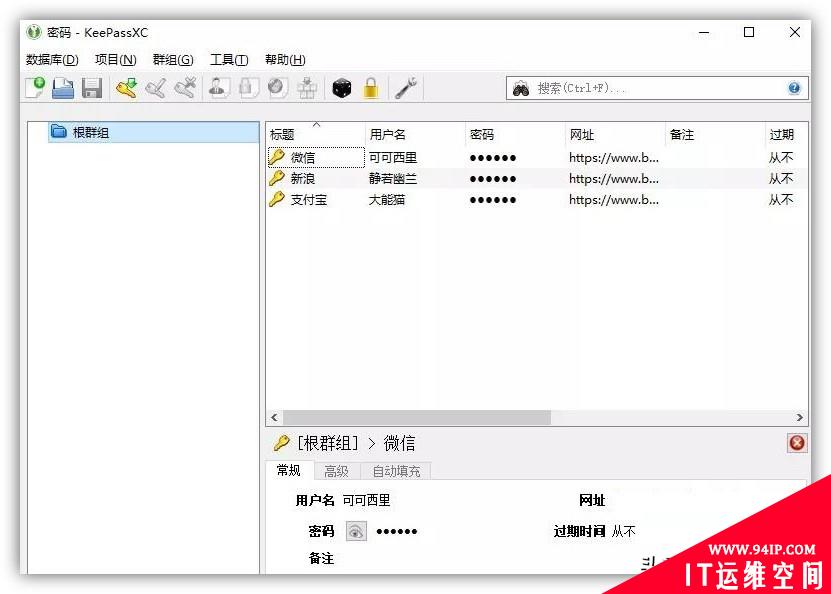This screenshot has width=831, height=594.
Task: Sort by the 用户名 column header
Action: pyautogui.click(x=416, y=134)
